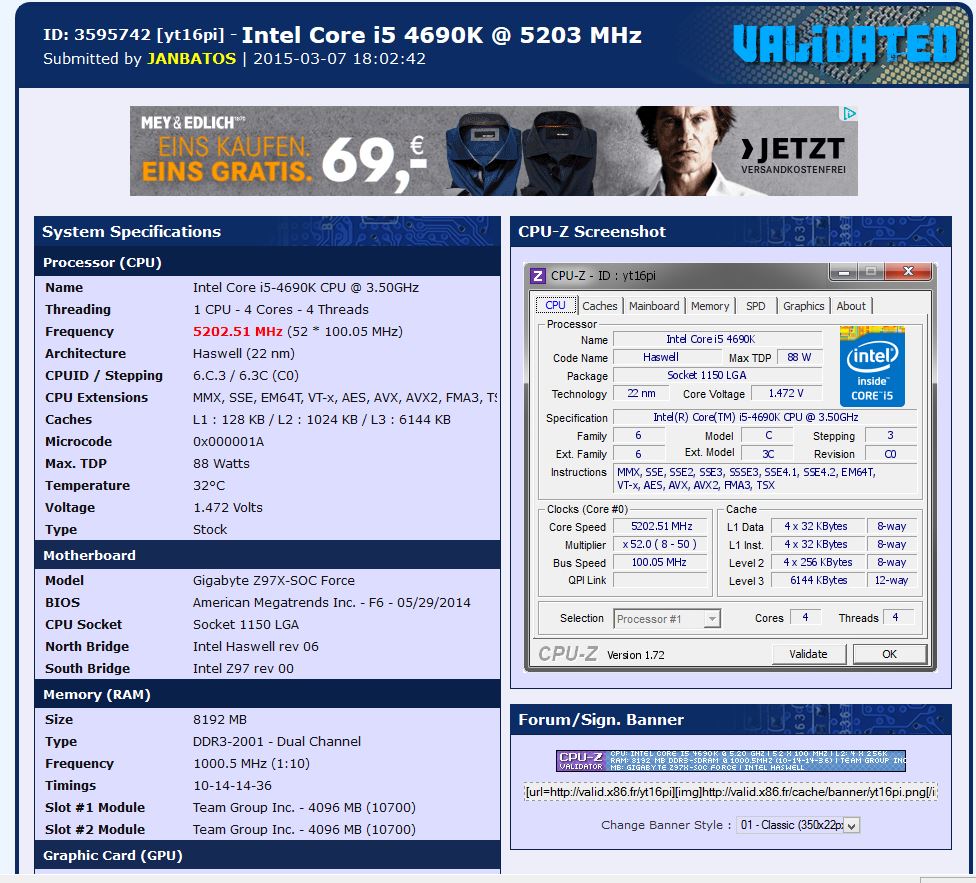Click the Slot #1 Module Team Group value
The height and width of the screenshot is (883, 976).
(304, 808)
